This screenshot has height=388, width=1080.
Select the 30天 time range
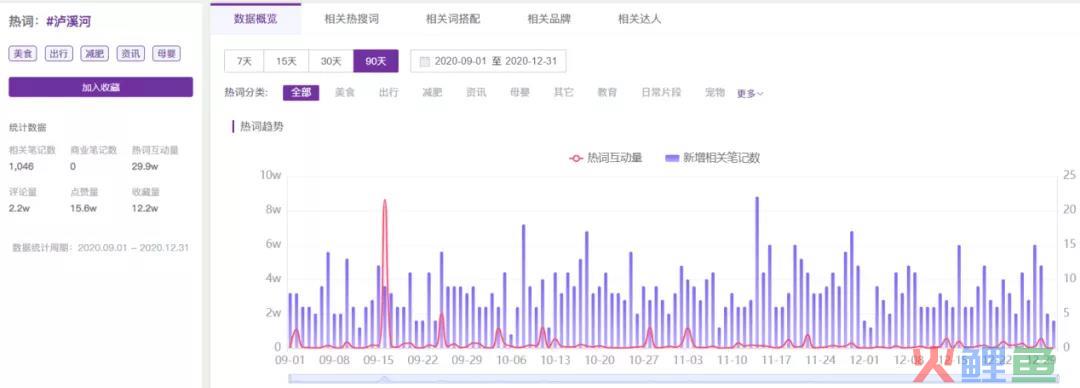point(331,61)
